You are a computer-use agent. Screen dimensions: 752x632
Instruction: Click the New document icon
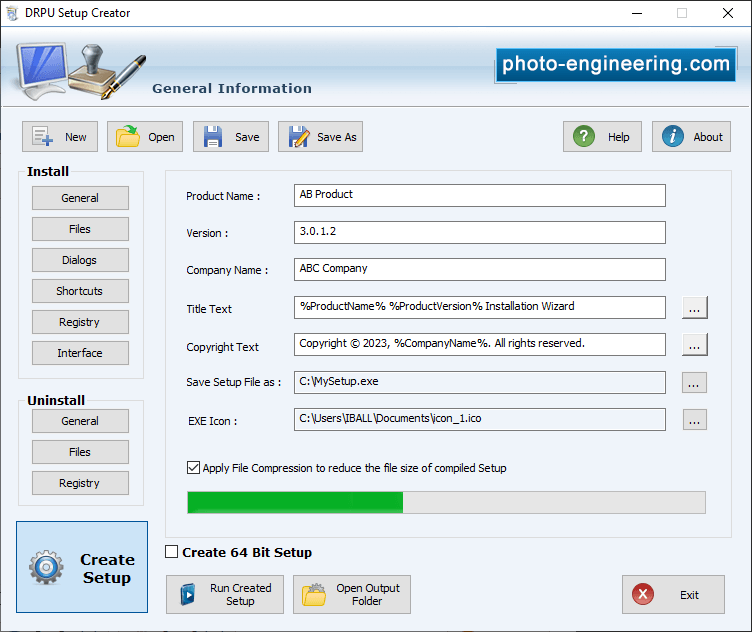pyautogui.click(x=43, y=137)
